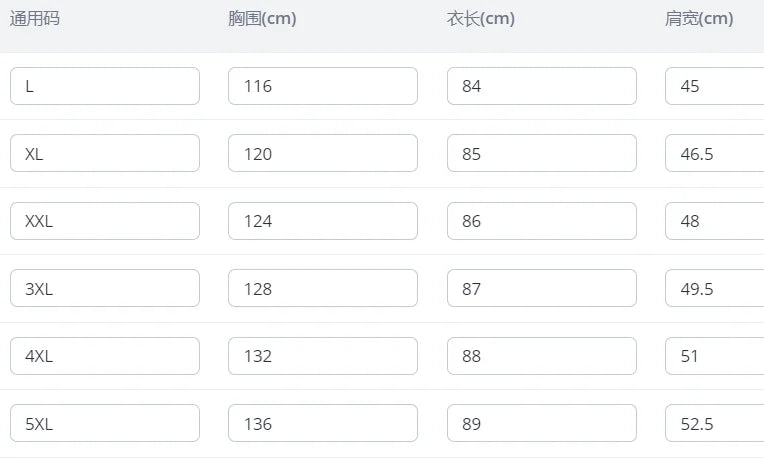Click the chest field showing 116
This screenshot has width=764, height=459.
pos(323,86)
